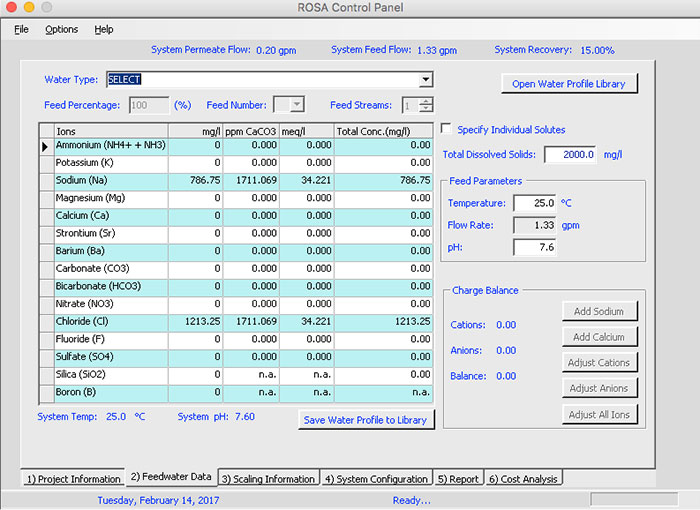Click the Total Dissolved Solids field

(x=570, y=154)
